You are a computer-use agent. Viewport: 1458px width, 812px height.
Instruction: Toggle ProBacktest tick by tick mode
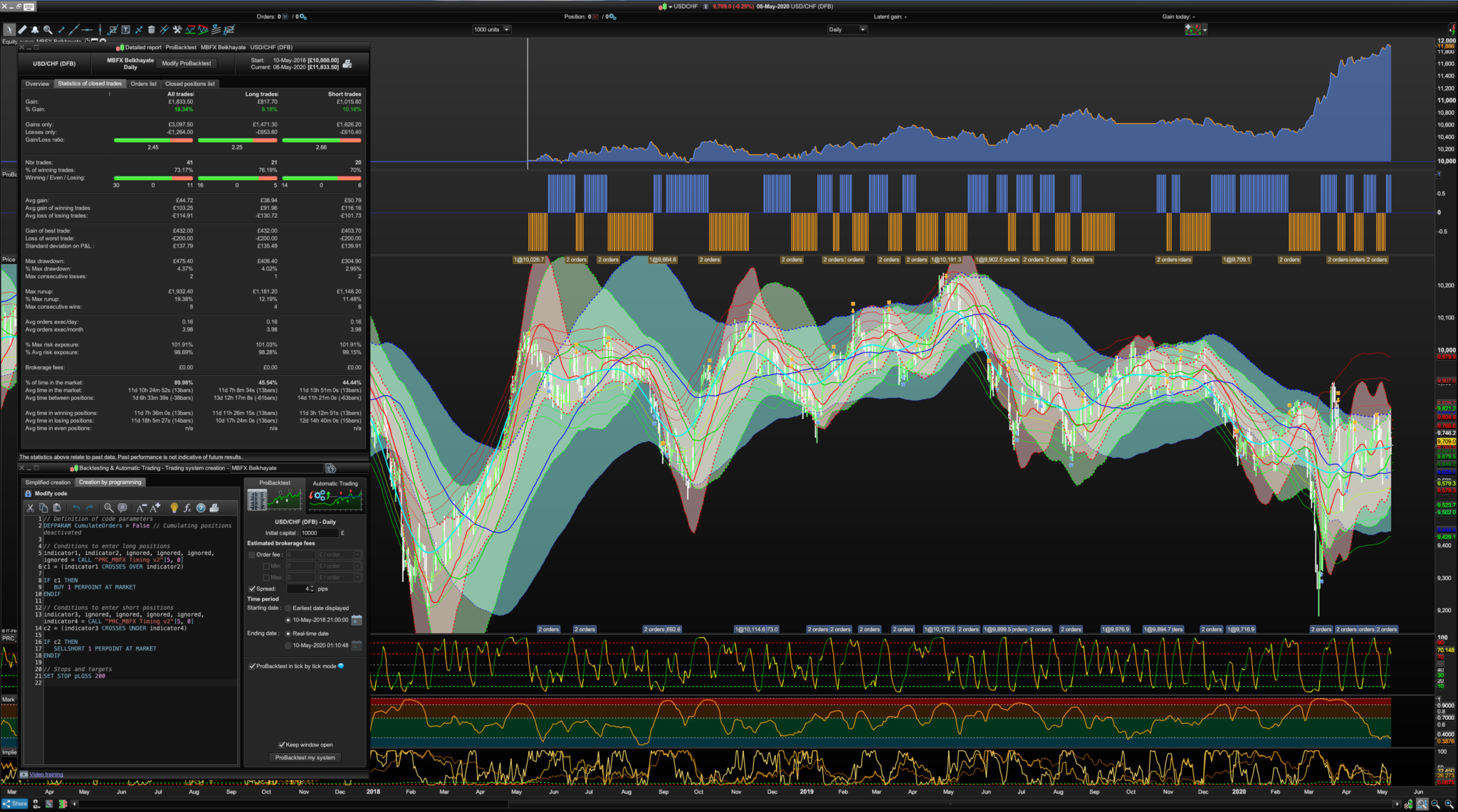[252, 666]
